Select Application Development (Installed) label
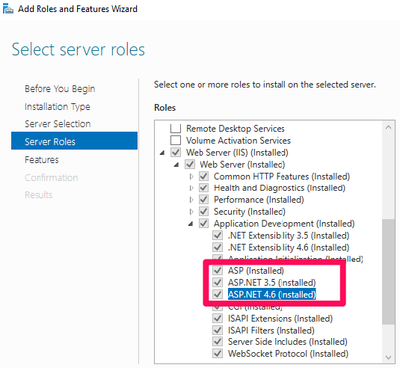 click(284, 223)
